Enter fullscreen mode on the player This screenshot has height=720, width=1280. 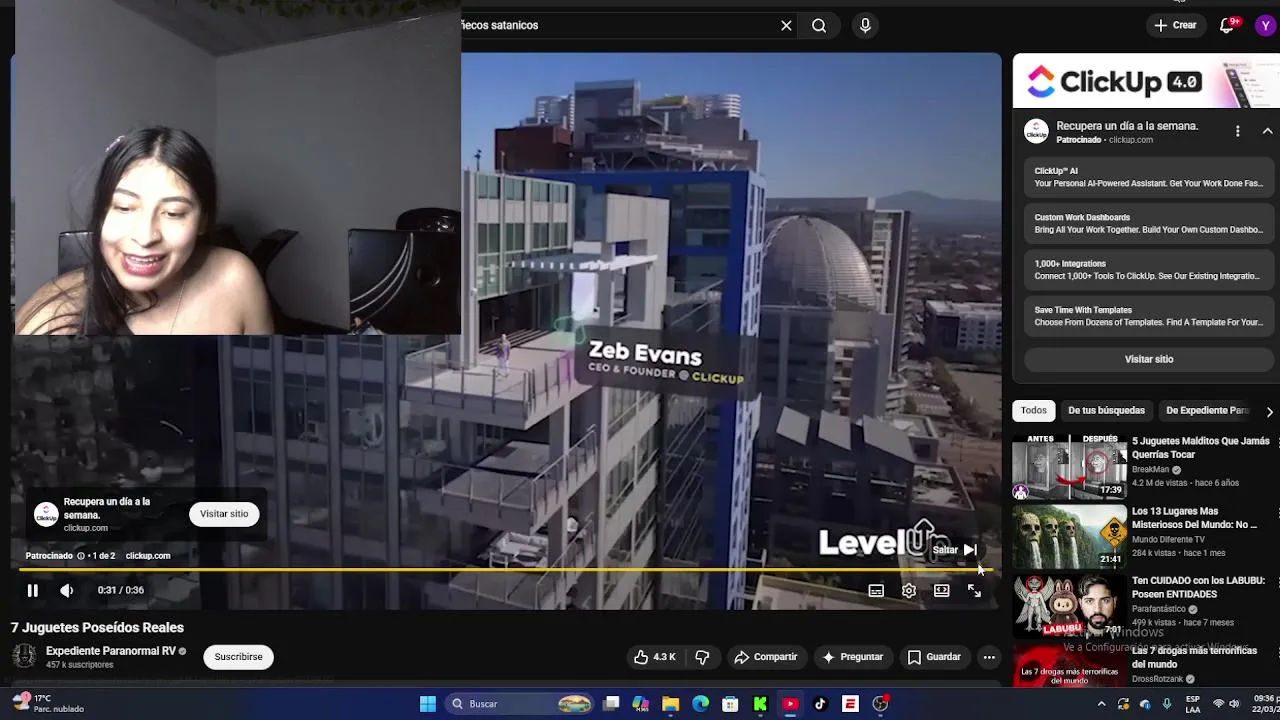975,591
